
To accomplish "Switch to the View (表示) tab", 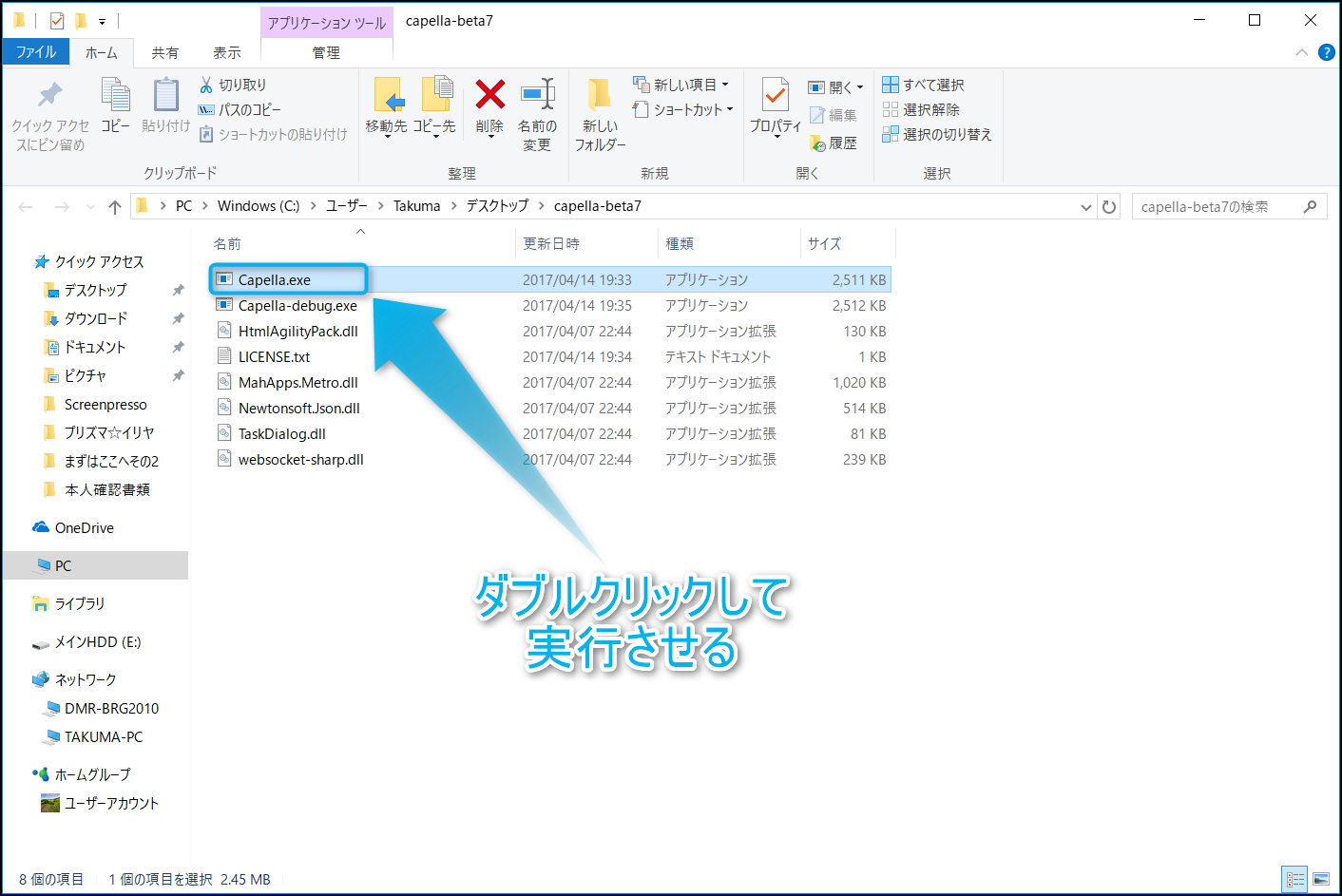I will coord(226,52).
